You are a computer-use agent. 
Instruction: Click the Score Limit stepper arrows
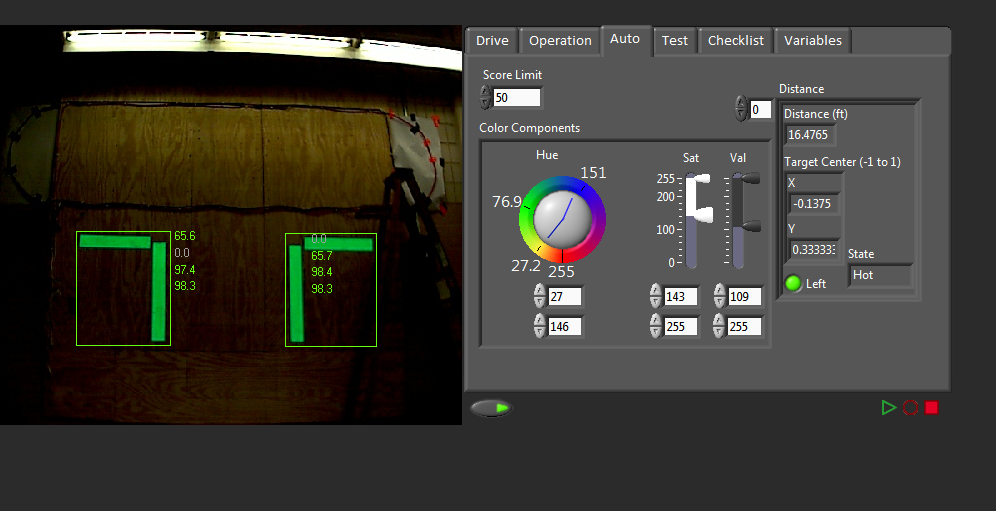[486, 97]
